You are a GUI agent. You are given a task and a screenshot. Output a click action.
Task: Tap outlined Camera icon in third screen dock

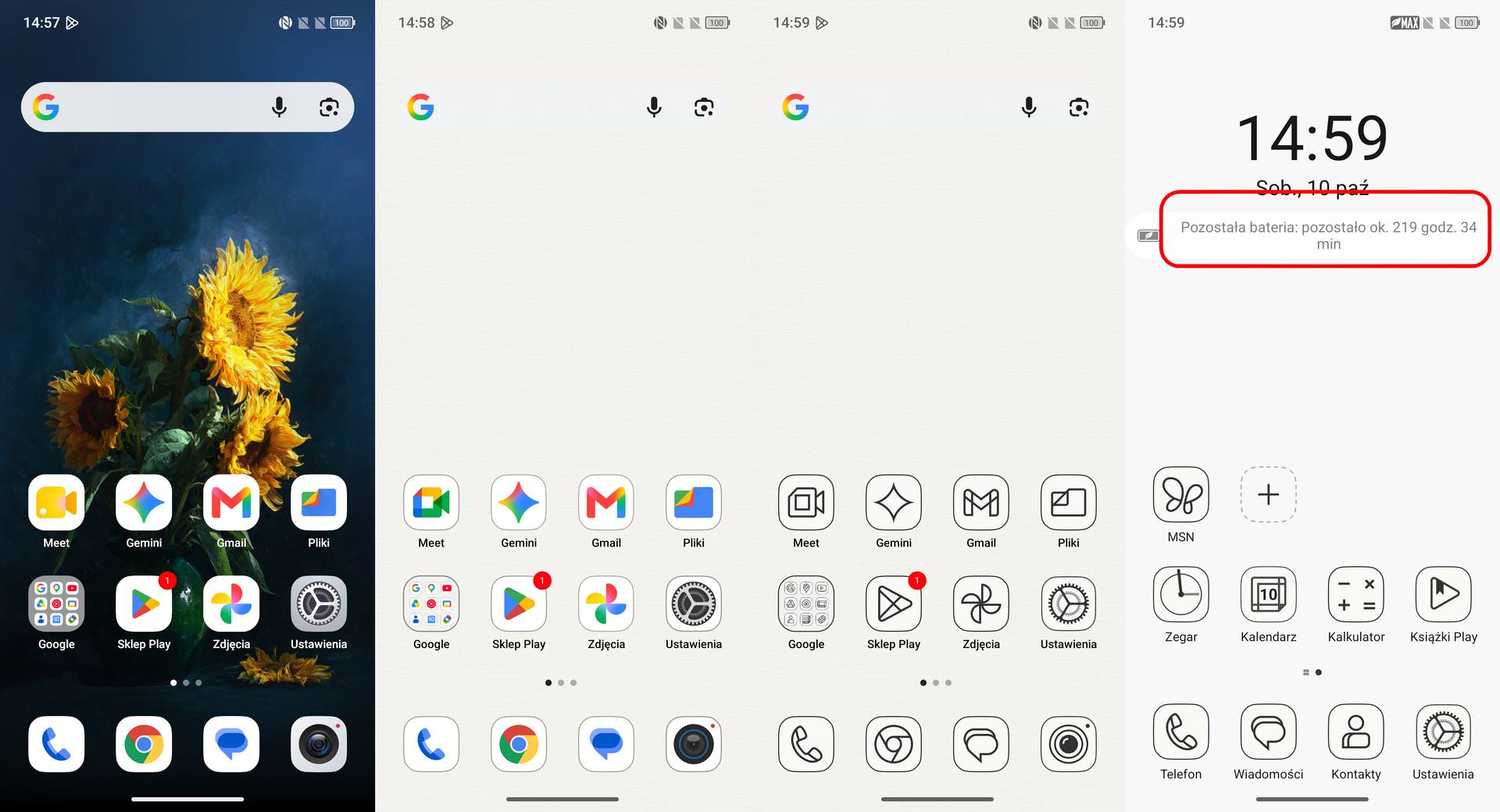pos(1069,744)
